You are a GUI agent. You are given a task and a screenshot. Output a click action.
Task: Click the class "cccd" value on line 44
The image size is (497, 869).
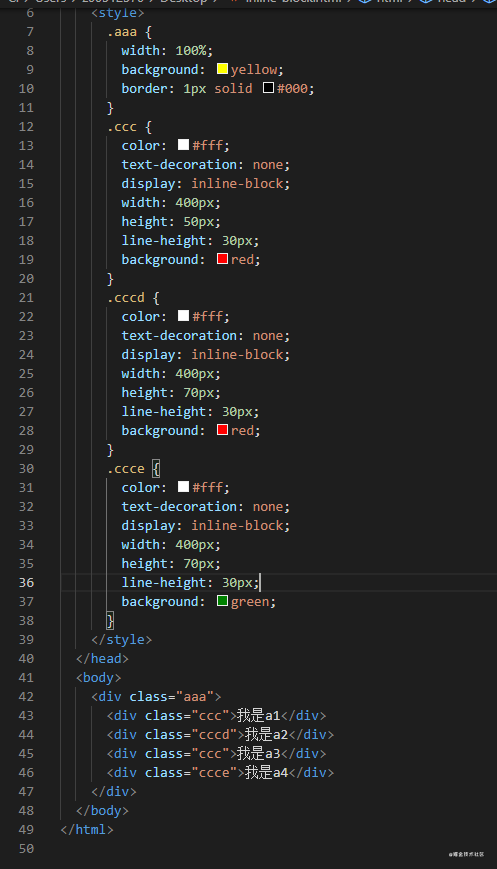[214, 735]
